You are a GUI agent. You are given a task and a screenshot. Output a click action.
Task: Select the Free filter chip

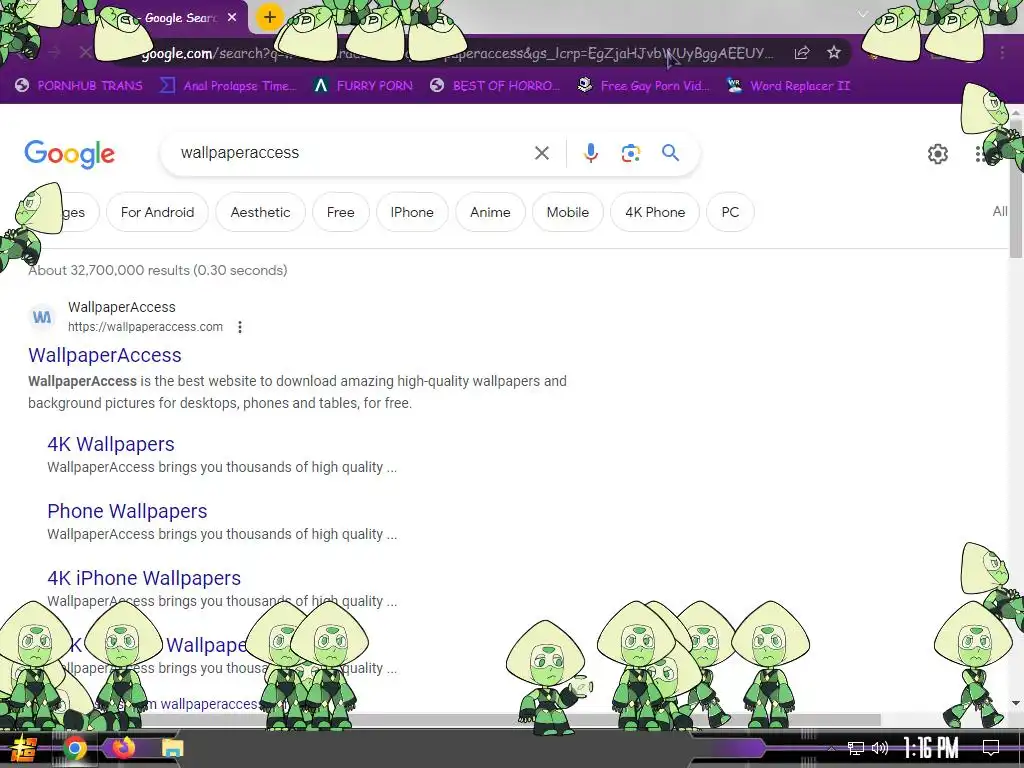point(341,212)
